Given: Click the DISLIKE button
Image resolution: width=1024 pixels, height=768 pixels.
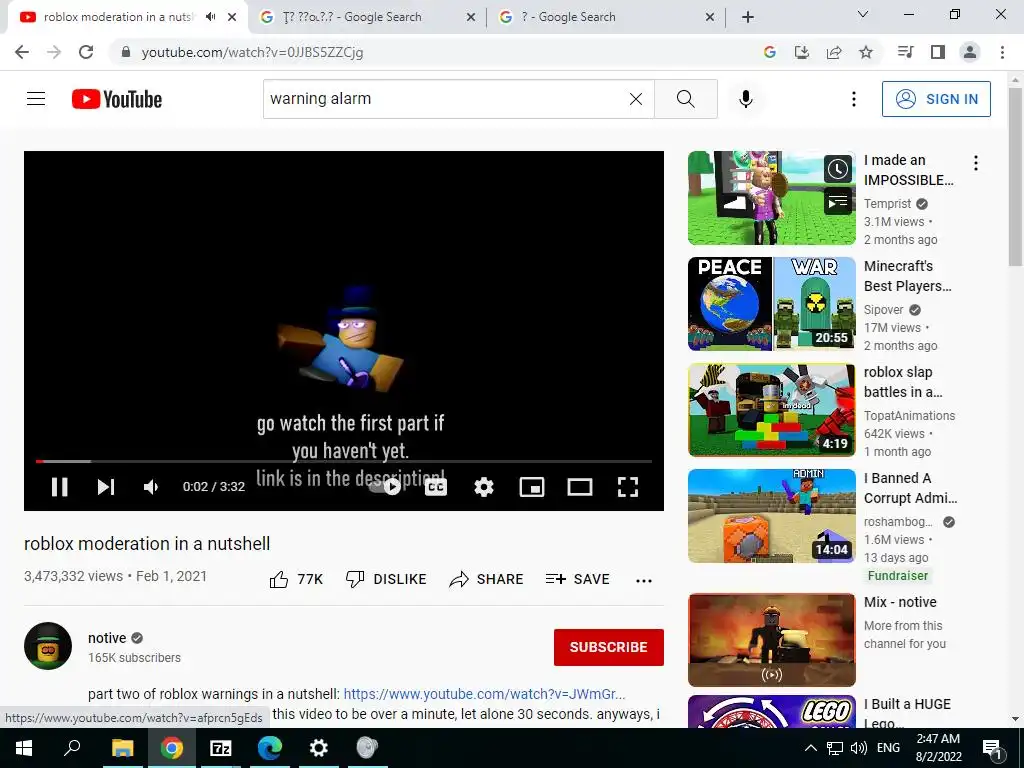Looking at the screenshot, I should click(386, 579).
